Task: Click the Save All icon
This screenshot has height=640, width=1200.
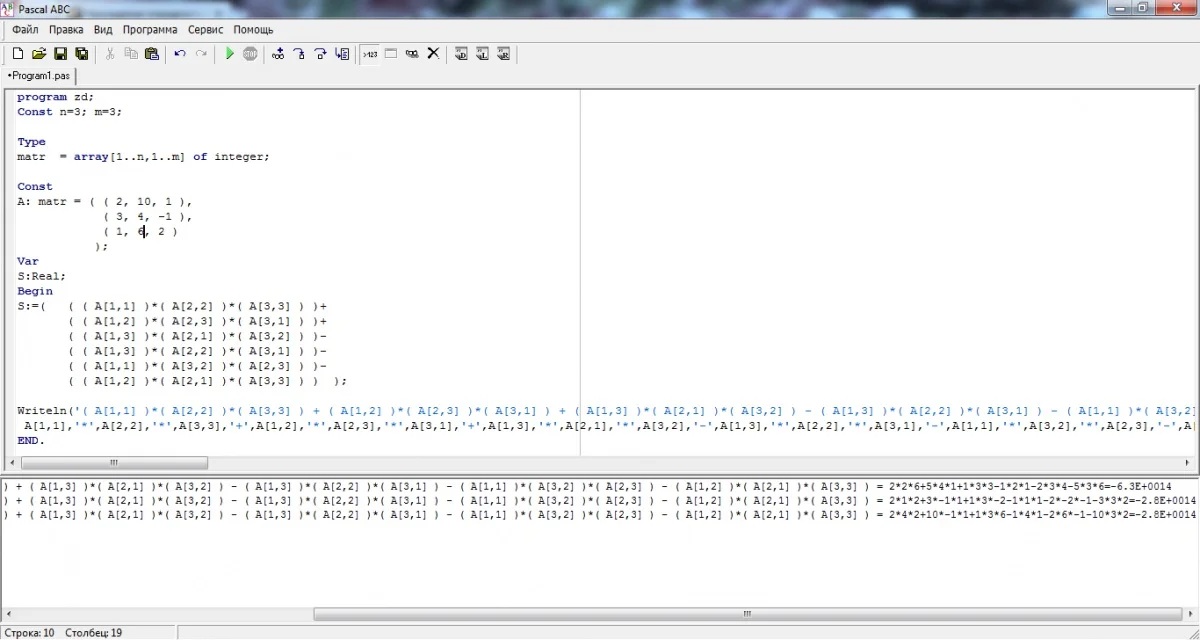Action: [x=82, y=54]
